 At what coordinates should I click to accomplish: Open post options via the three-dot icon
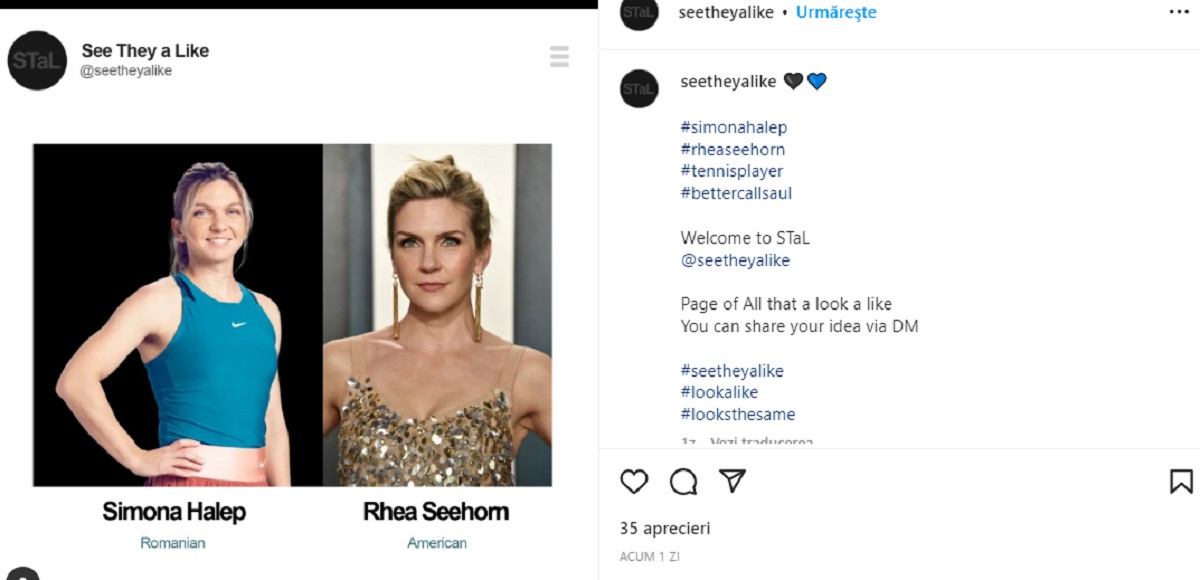click(x=1177, y=12)
